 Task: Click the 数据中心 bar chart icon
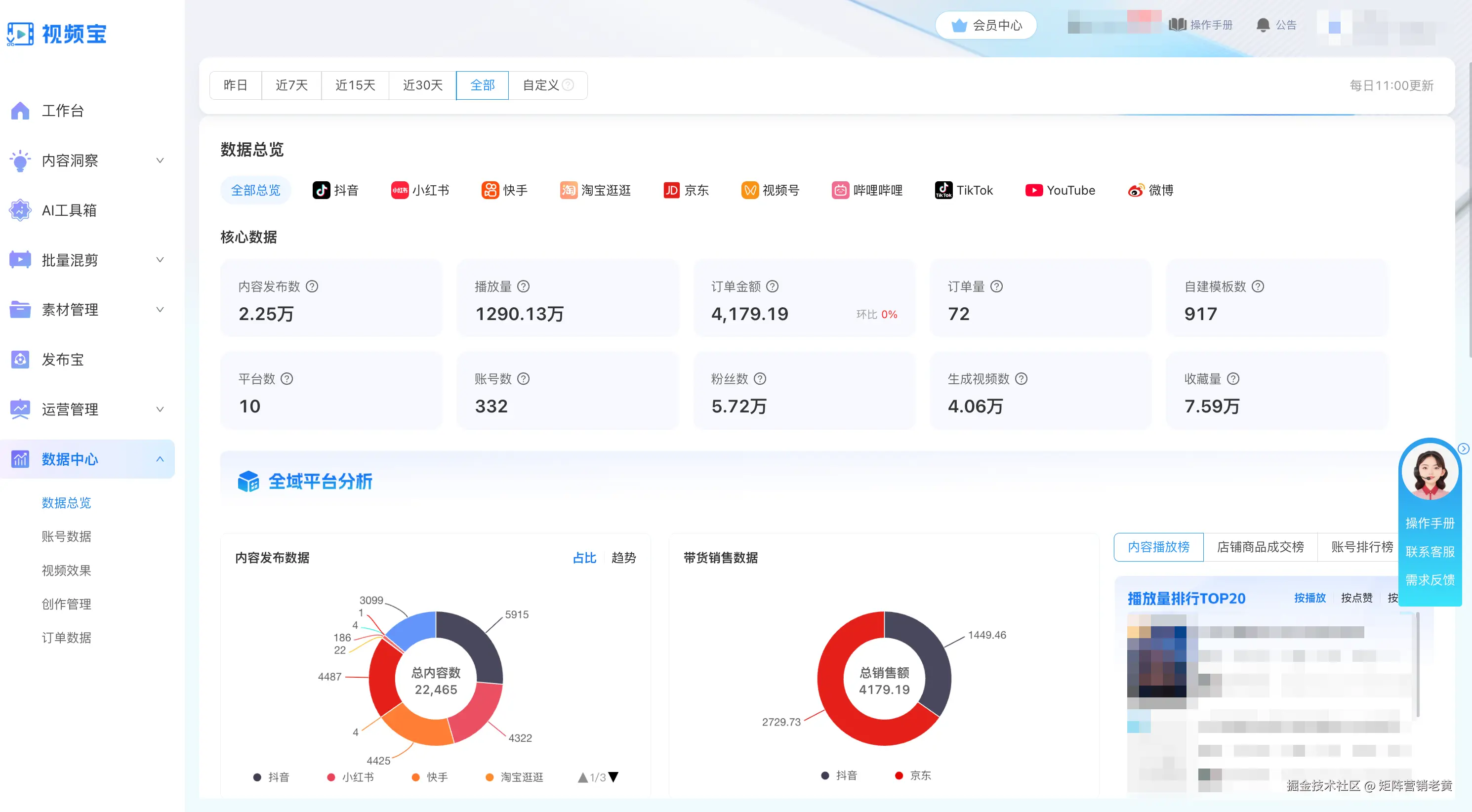[x=20, y=459]
